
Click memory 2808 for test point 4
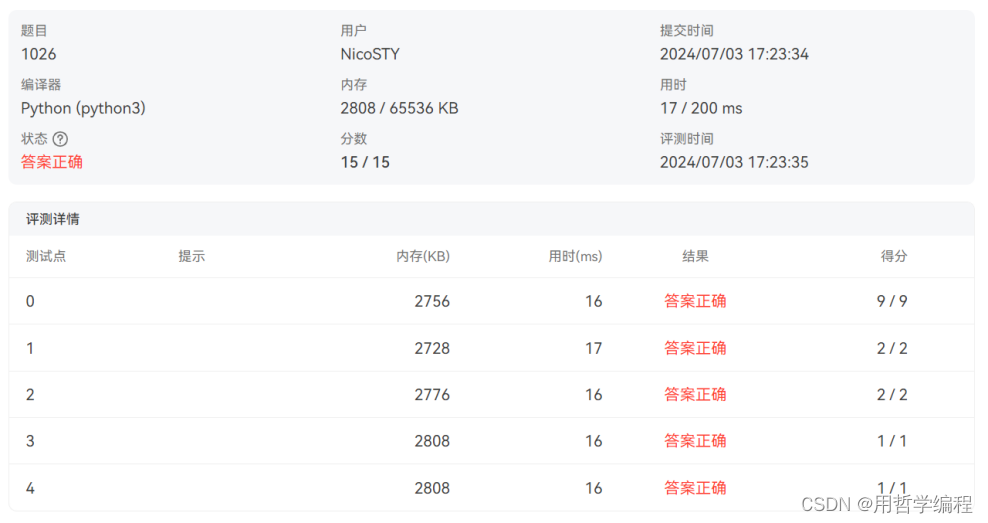pos(432,488)
